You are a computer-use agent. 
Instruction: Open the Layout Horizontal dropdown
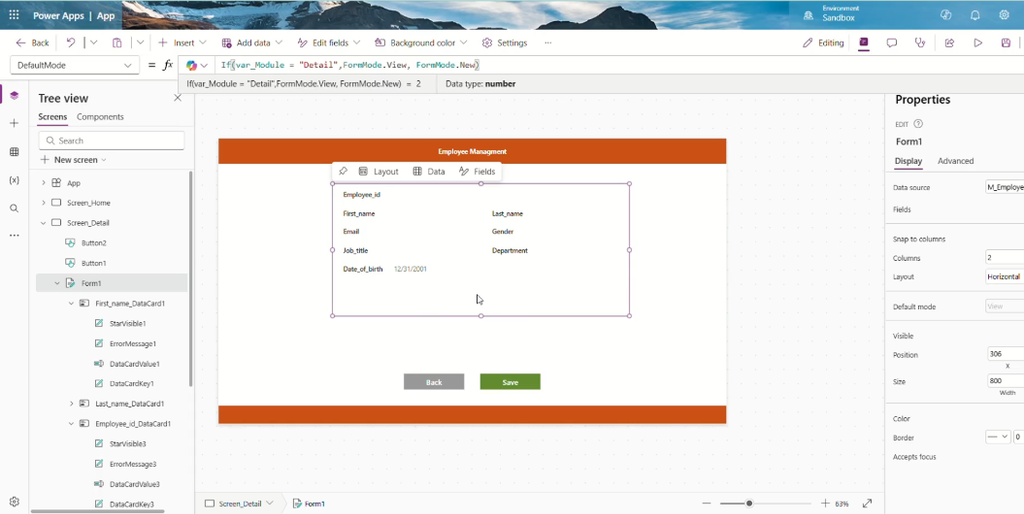1004,276
